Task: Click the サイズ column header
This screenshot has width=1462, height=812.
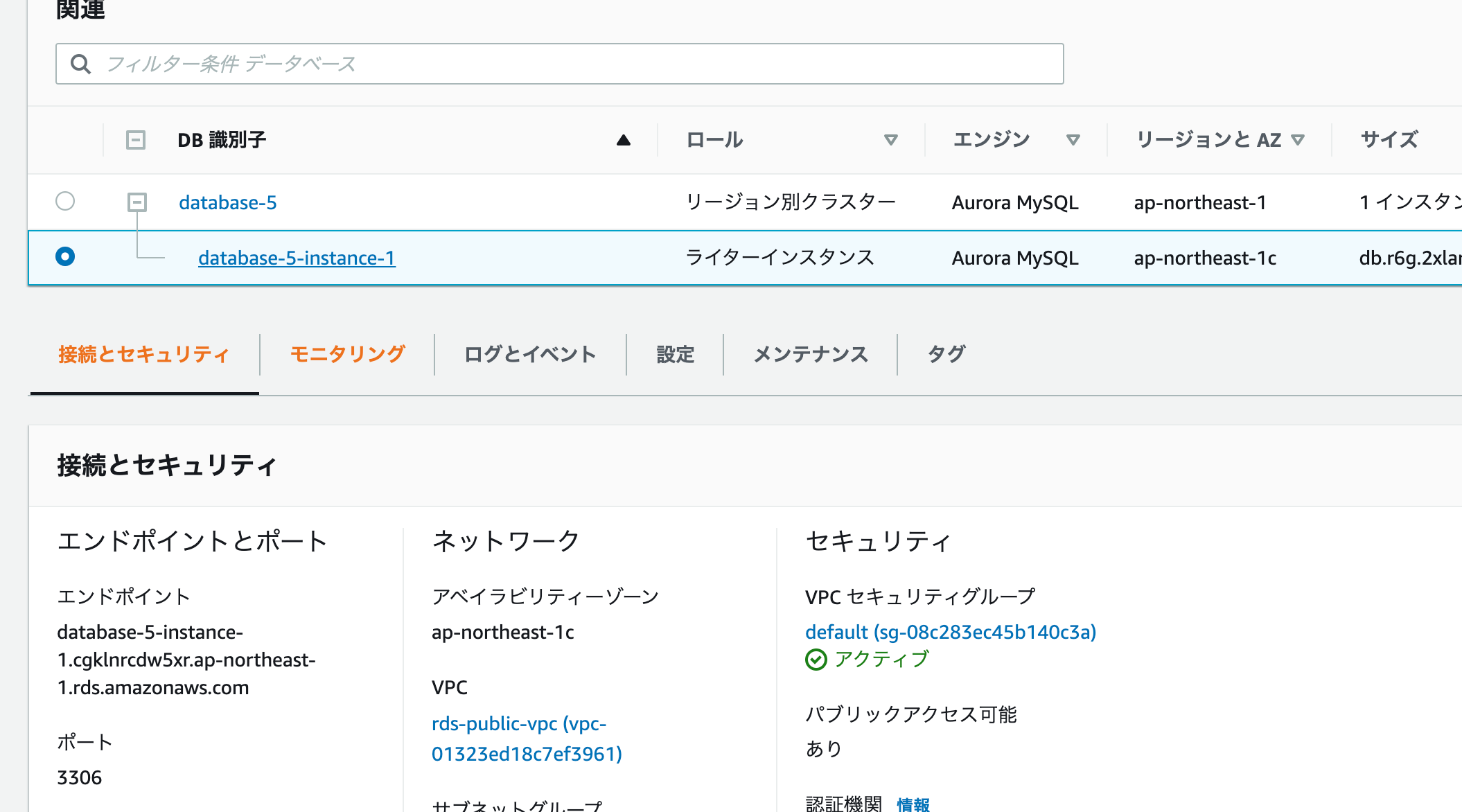Action: [x=1389, y=140]
